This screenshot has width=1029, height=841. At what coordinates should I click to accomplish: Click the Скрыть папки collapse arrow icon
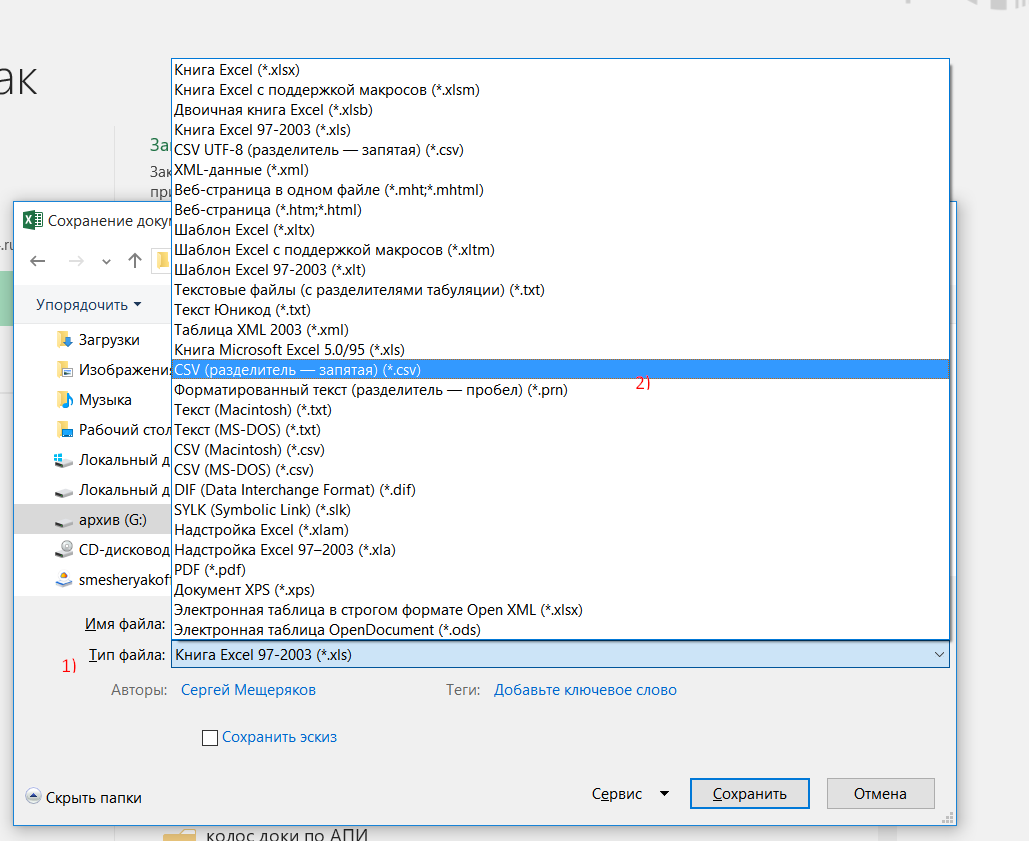(x=33, y=797)
